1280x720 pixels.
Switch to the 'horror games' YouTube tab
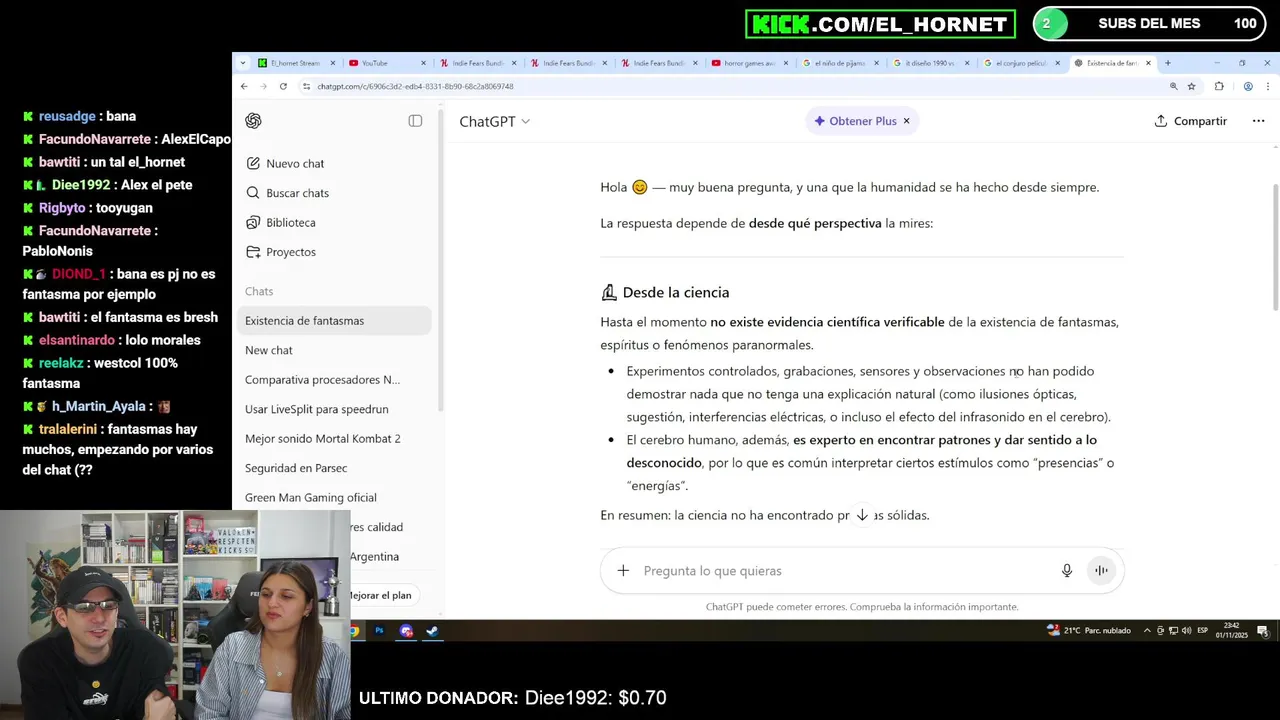click(x=748, y=63)
